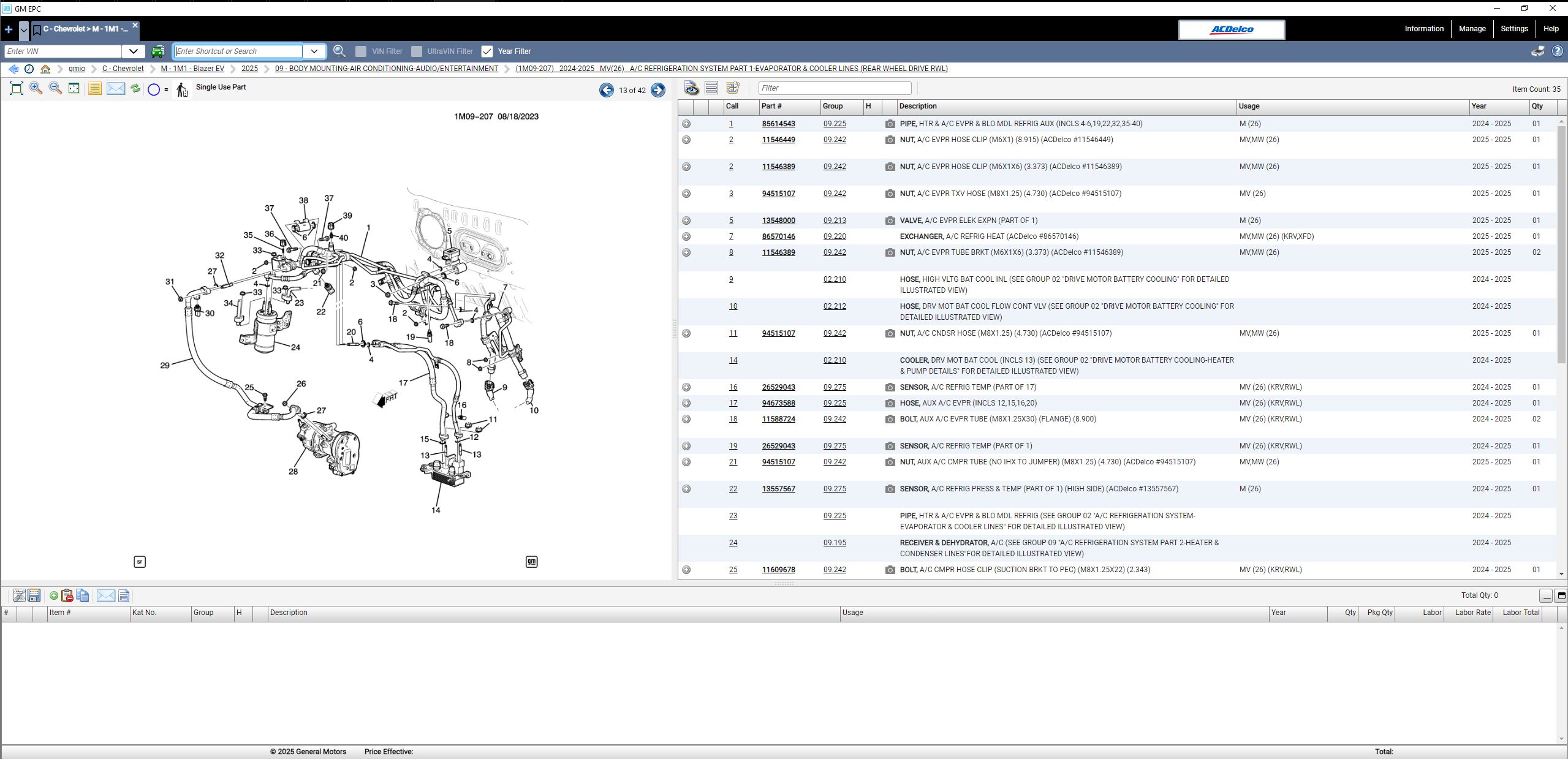Image resolution: width=1568 pixels, height=759 pixels.
Task: Uncheck the Year Filter checkbox
Action: pyautogui.click(x=487, y=51)
